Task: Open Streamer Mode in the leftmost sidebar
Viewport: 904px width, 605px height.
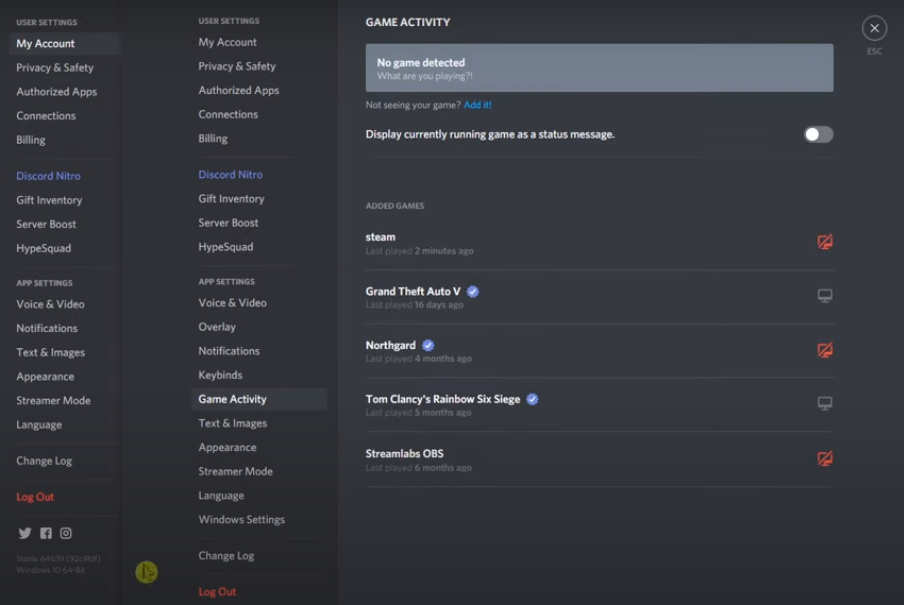Action: (54, 401)
